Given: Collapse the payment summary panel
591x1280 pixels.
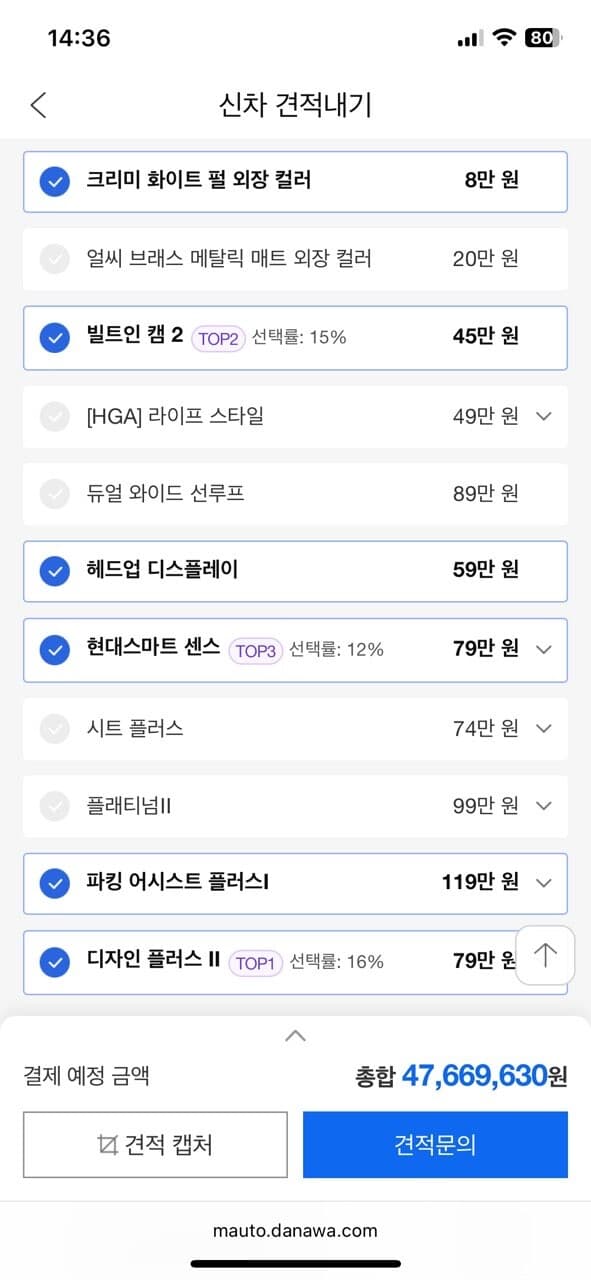Looking at the screenshot, I should coord(295,1036).
